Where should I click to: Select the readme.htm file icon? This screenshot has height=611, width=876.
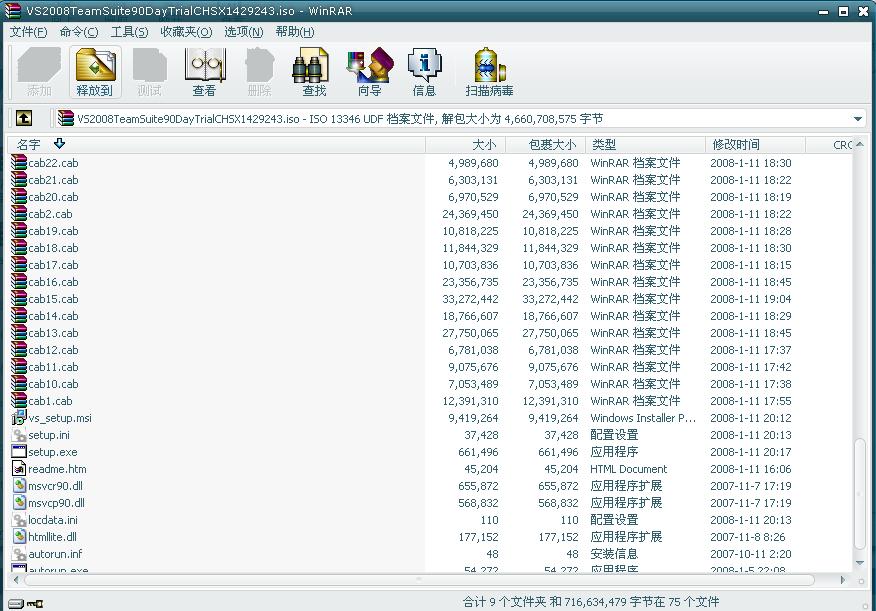pos(19,468)
